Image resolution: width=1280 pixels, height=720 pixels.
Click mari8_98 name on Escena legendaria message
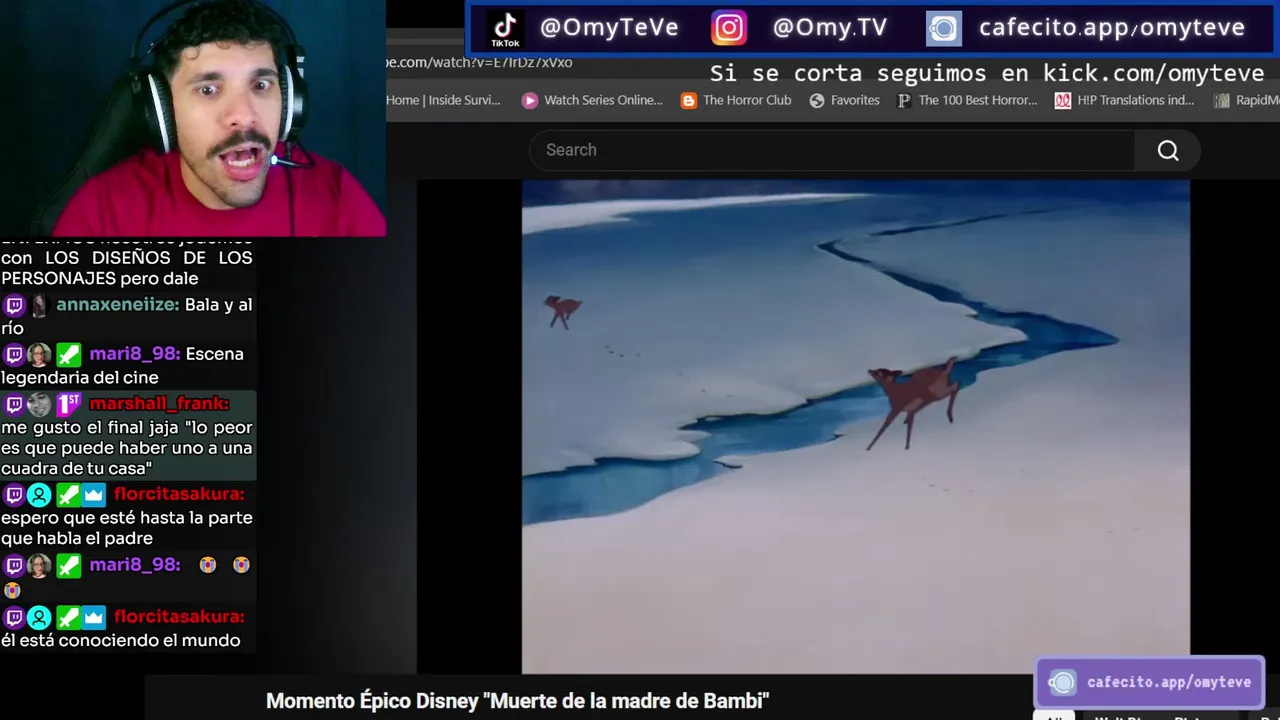135,354
